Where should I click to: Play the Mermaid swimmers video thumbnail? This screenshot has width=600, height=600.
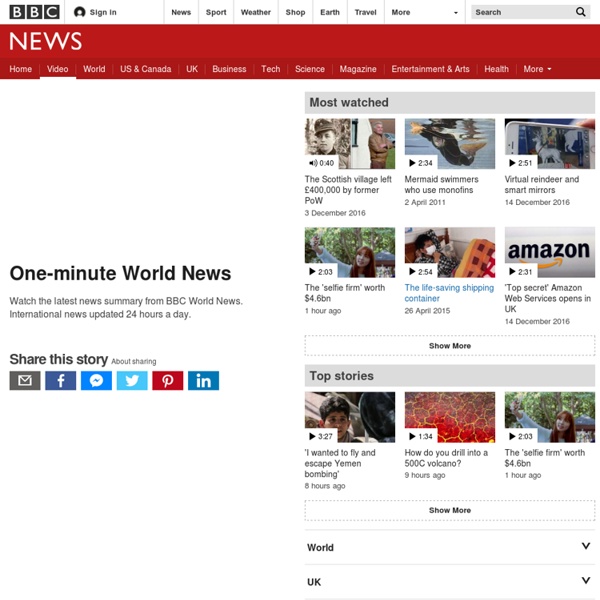coord(449,144)
